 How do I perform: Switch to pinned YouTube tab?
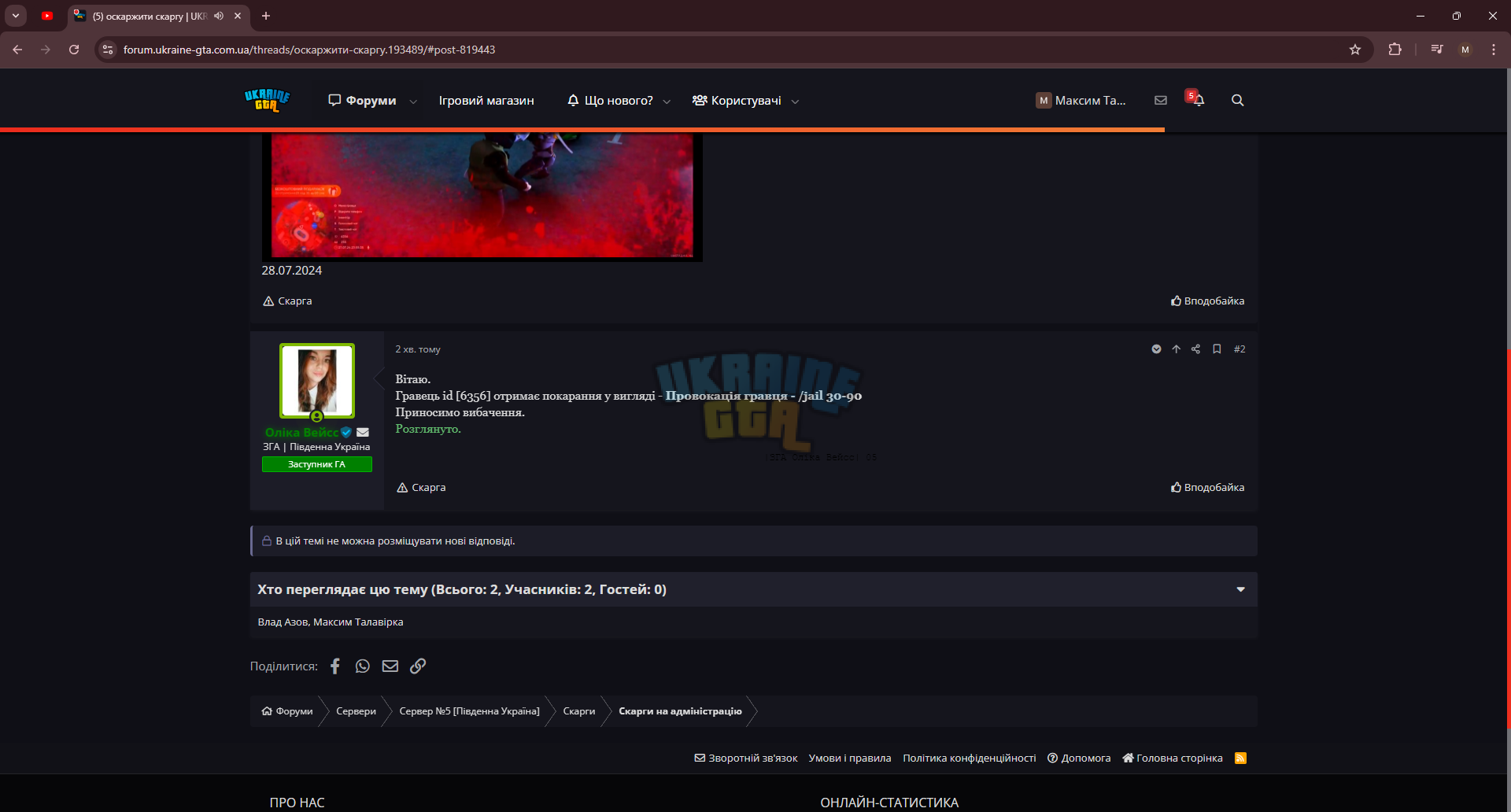point(47,16)
